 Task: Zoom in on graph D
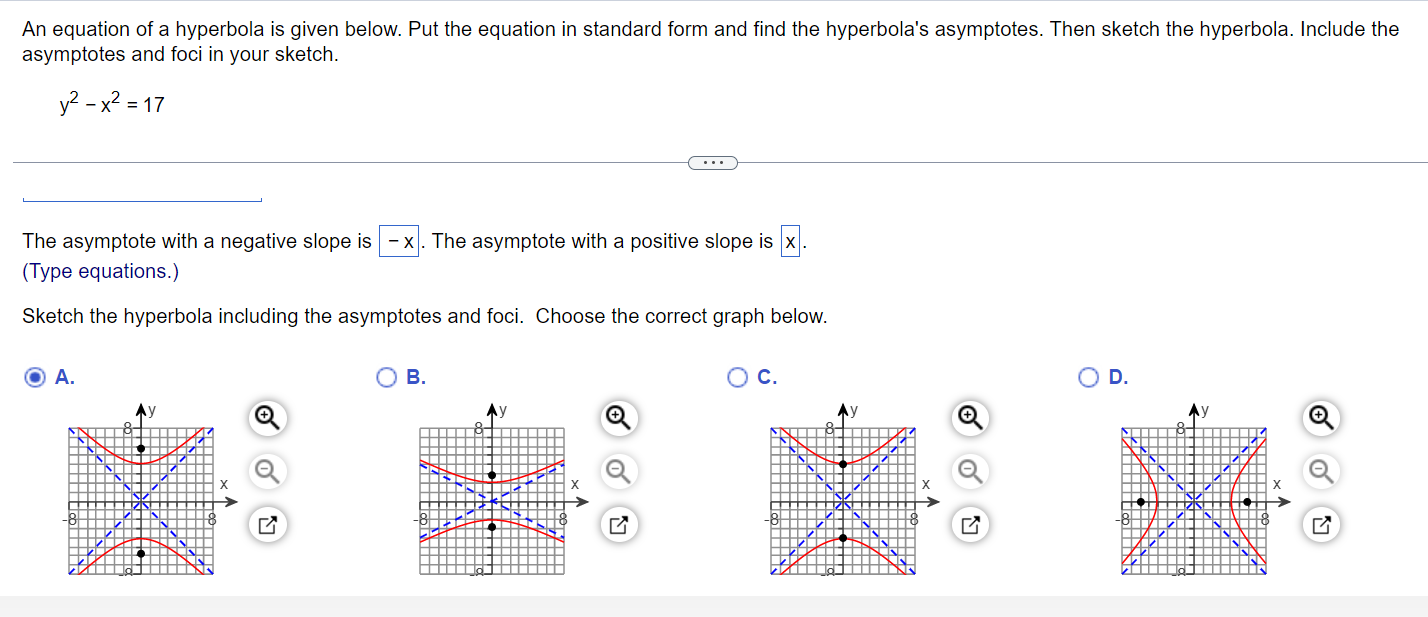1320,419
